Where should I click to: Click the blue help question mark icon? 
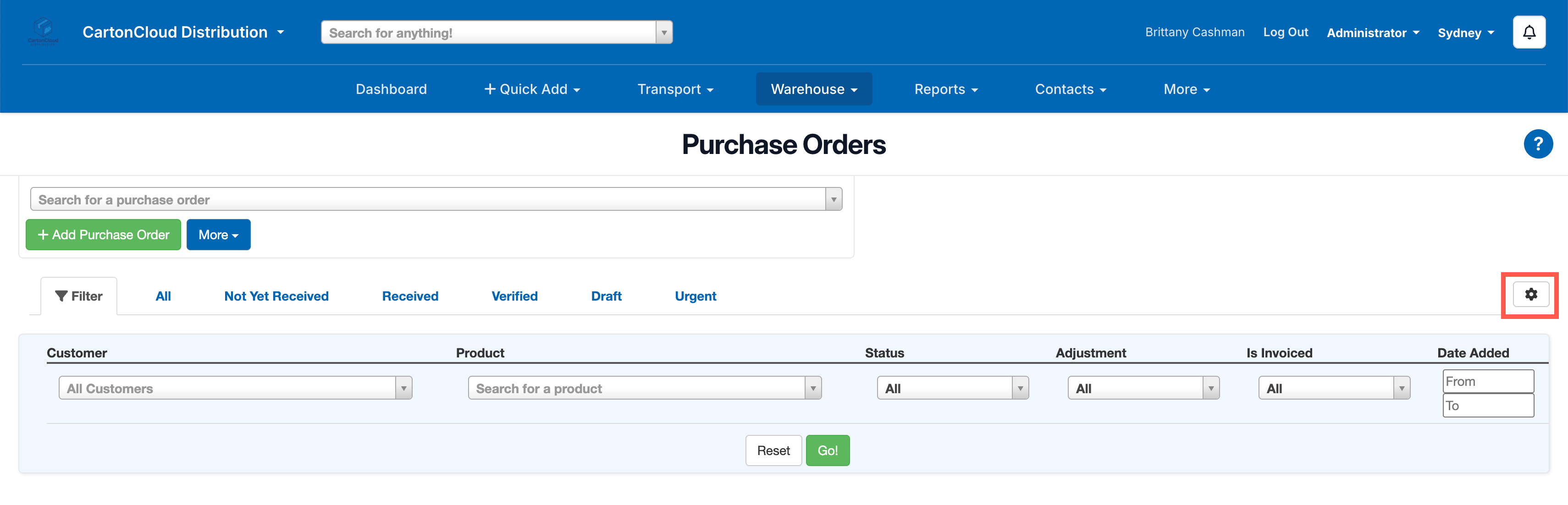[1538, 144]
